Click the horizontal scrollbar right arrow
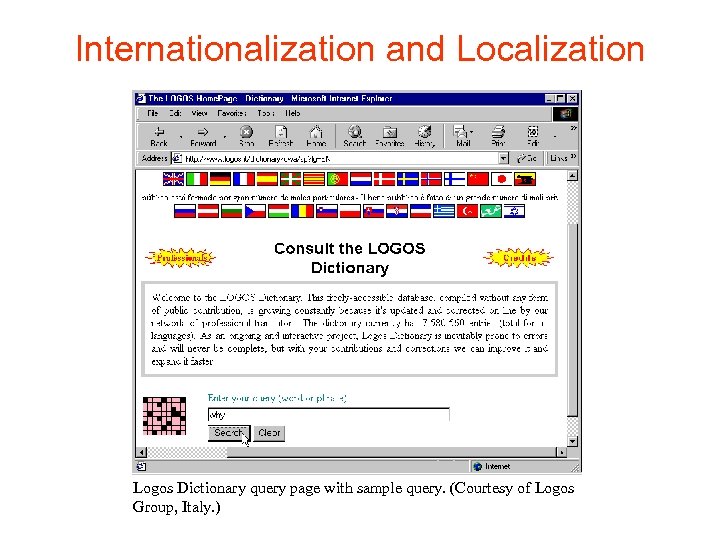720x540 pixels. pos(562,452)
